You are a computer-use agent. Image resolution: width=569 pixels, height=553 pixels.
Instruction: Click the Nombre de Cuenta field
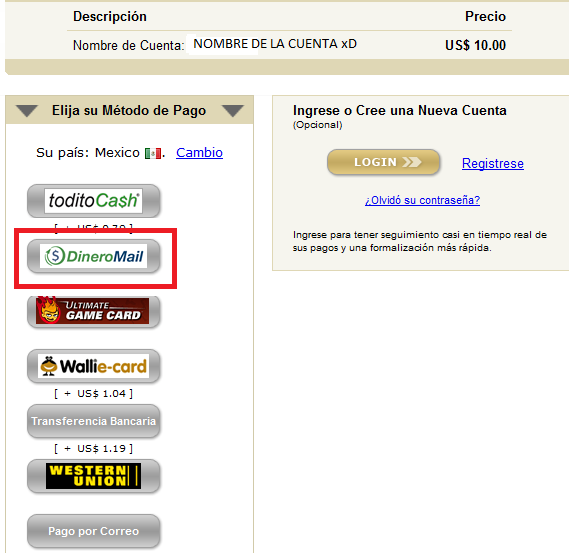(x=275, y=44)
